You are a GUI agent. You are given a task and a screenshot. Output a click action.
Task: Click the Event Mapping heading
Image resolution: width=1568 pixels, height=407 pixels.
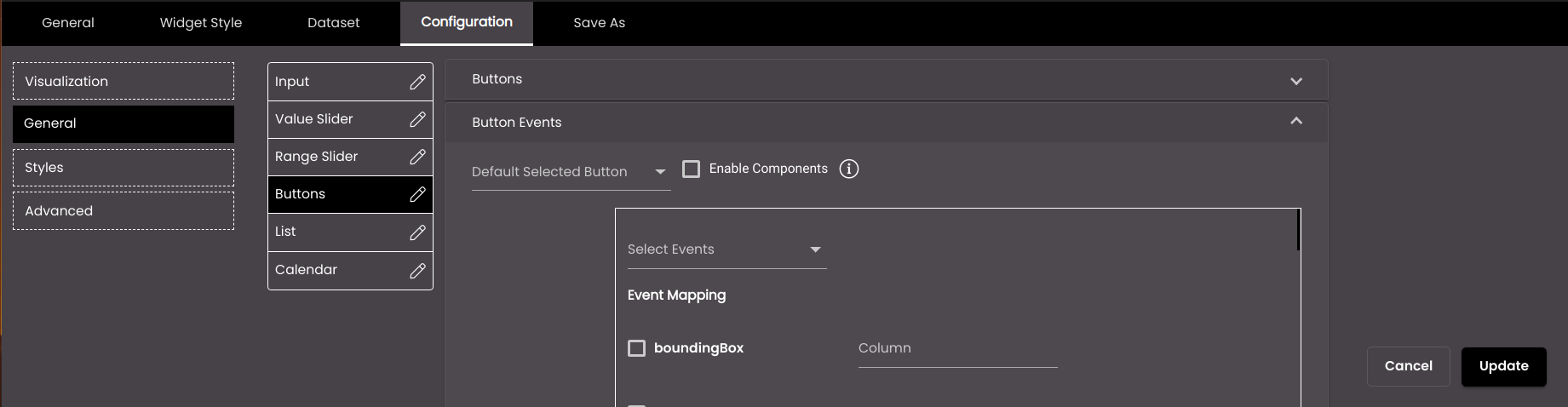coord(677,295)
